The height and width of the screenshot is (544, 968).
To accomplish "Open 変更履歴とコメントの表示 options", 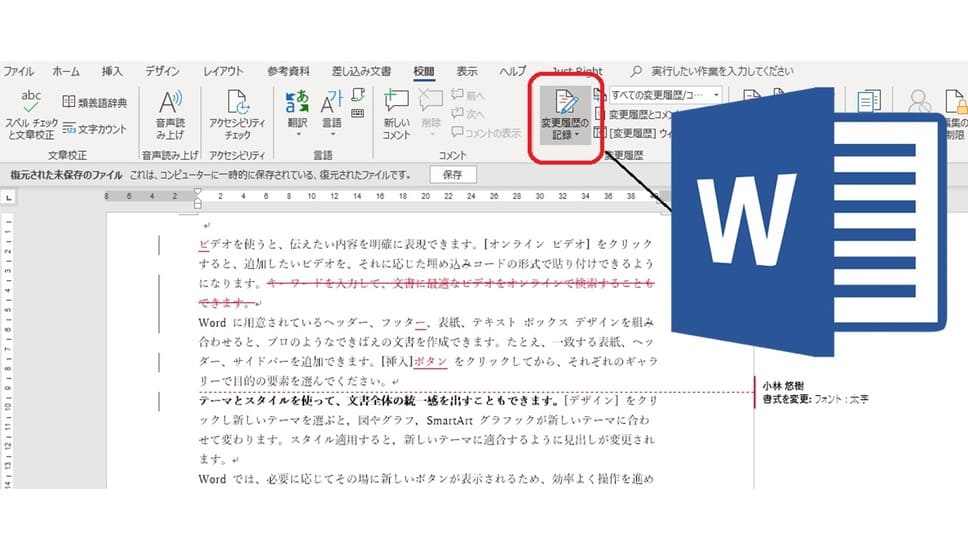I will pyautogui.click(x=633, y=114).
